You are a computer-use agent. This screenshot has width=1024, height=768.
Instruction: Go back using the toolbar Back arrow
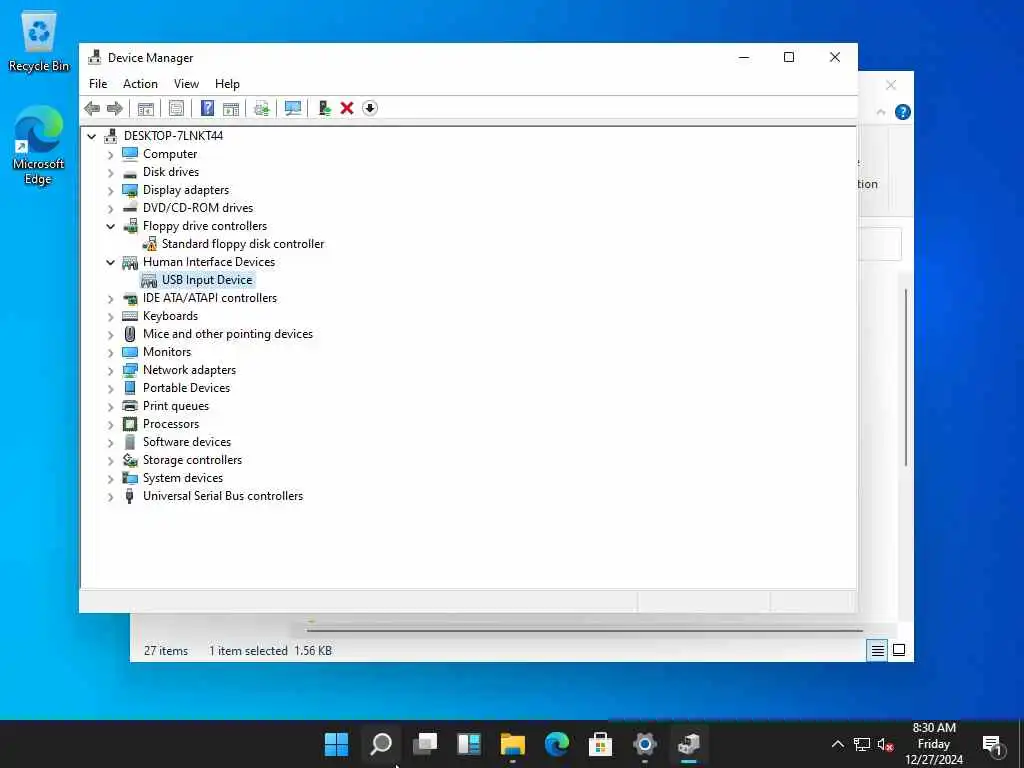click(x=92, y=108)
